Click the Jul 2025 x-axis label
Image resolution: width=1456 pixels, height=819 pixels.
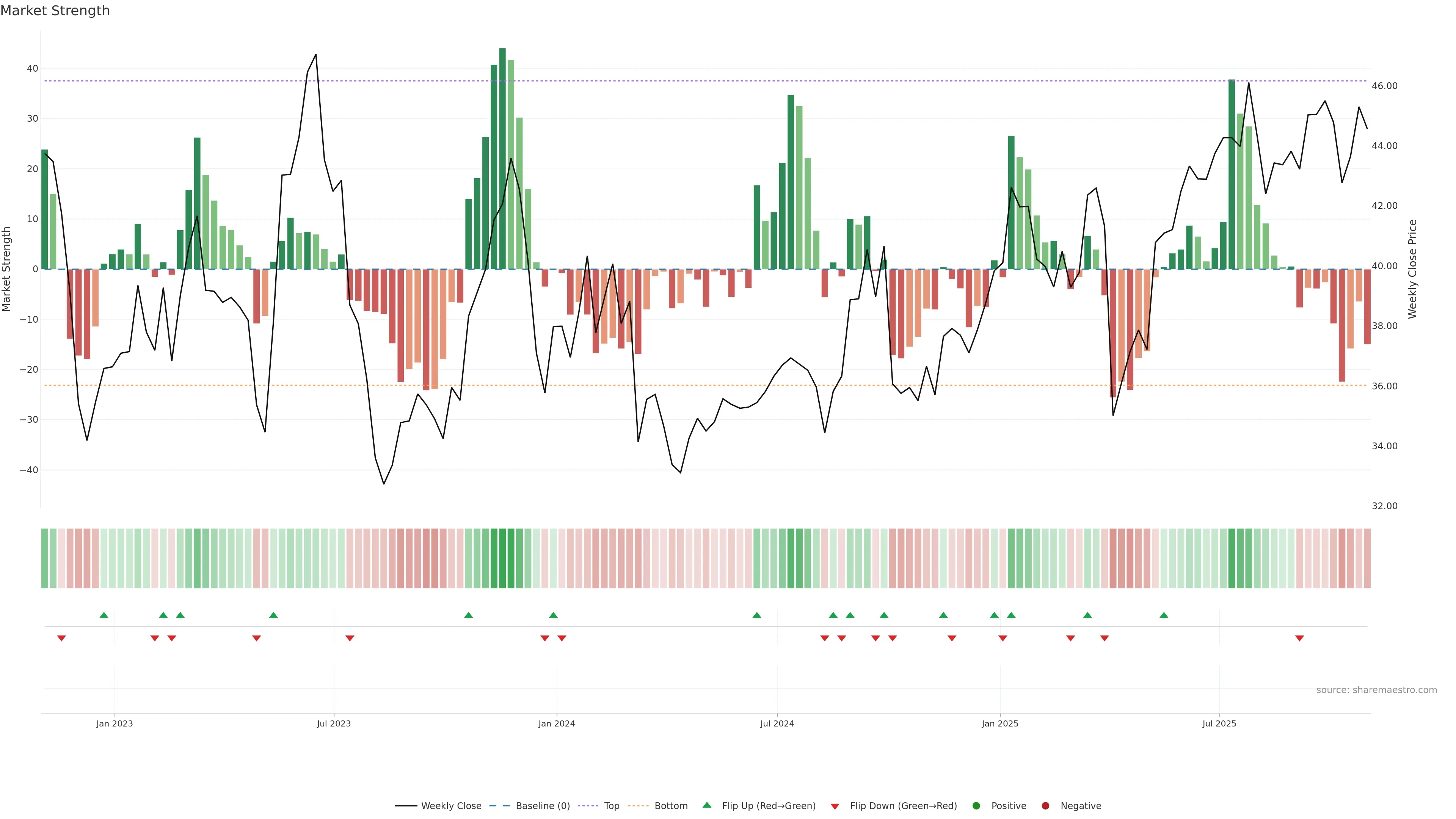[x=1219, y=723]
